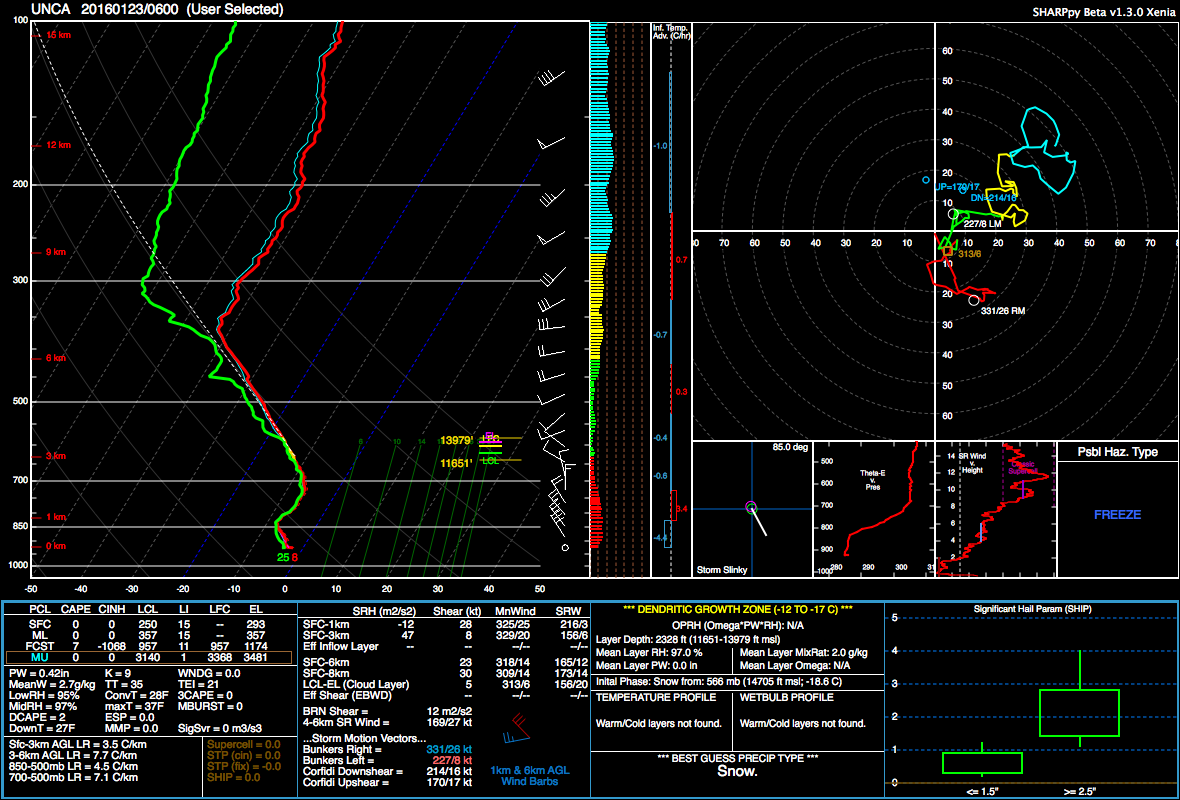
Task: Click the 3-6km AGL LR lapse rate
Action: tap(73, 756)
